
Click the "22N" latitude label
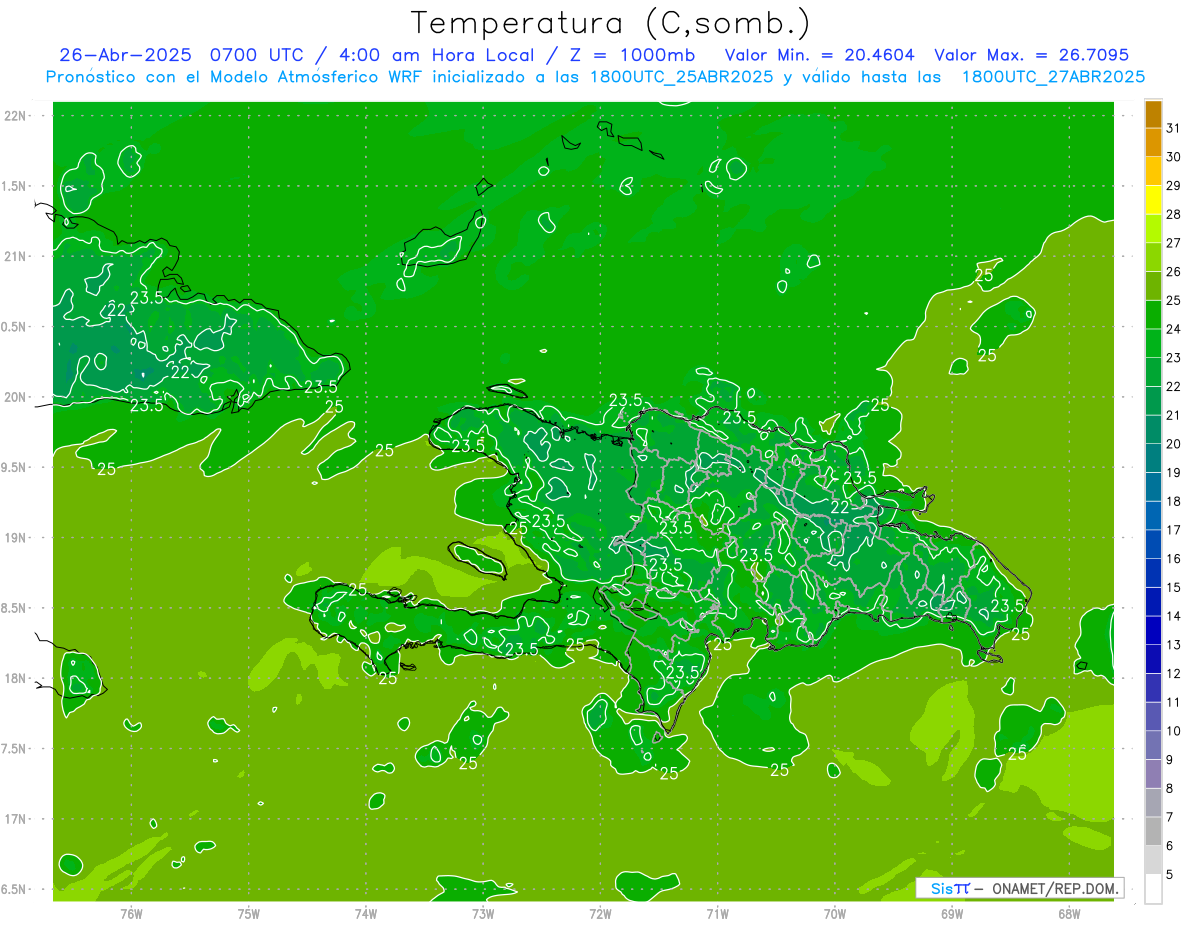[x=17, y=116]
